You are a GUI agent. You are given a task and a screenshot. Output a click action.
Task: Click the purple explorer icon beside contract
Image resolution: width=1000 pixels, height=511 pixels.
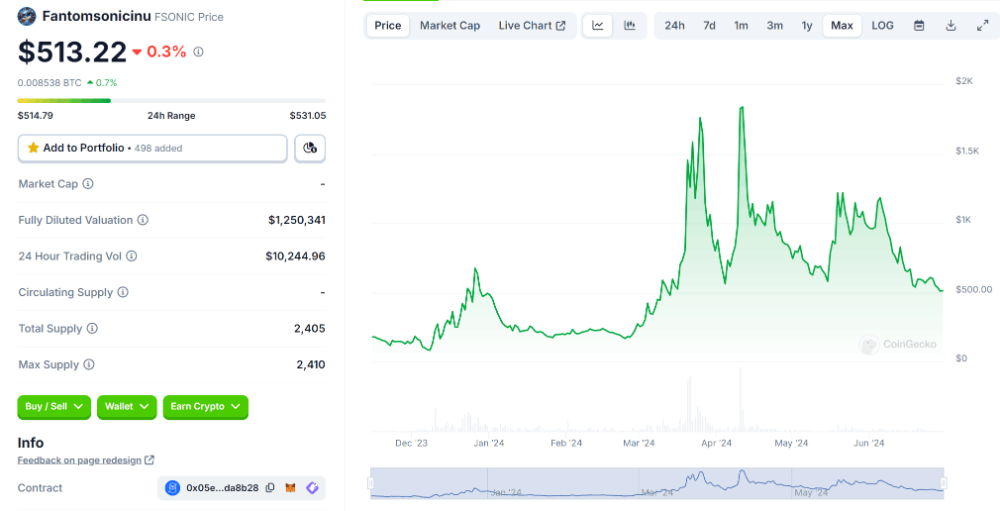point(312,488)
